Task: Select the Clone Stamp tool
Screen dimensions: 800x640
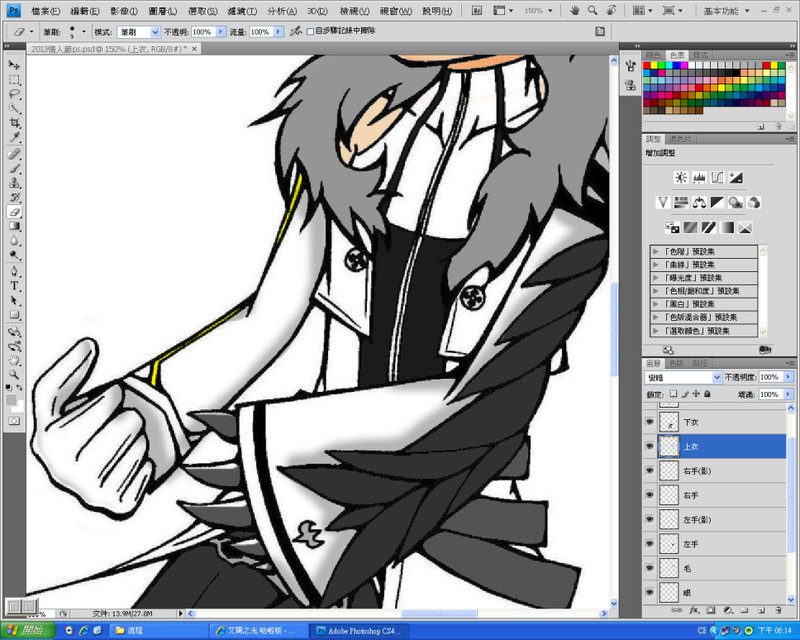Action: (x=14, y=183)
